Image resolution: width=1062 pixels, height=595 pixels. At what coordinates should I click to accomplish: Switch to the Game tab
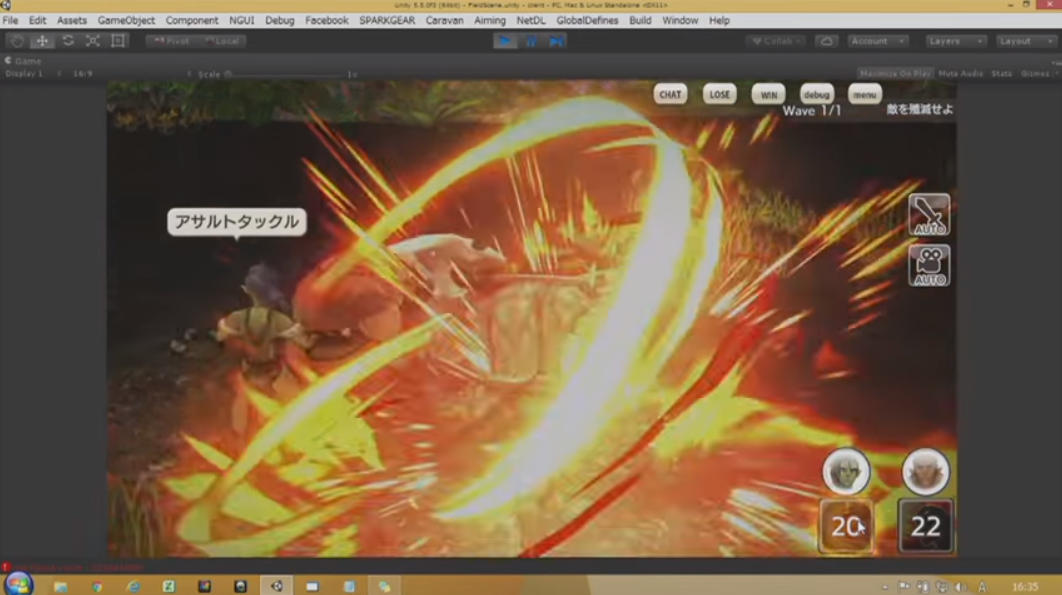pyautogui.click(x=24, y=61)
